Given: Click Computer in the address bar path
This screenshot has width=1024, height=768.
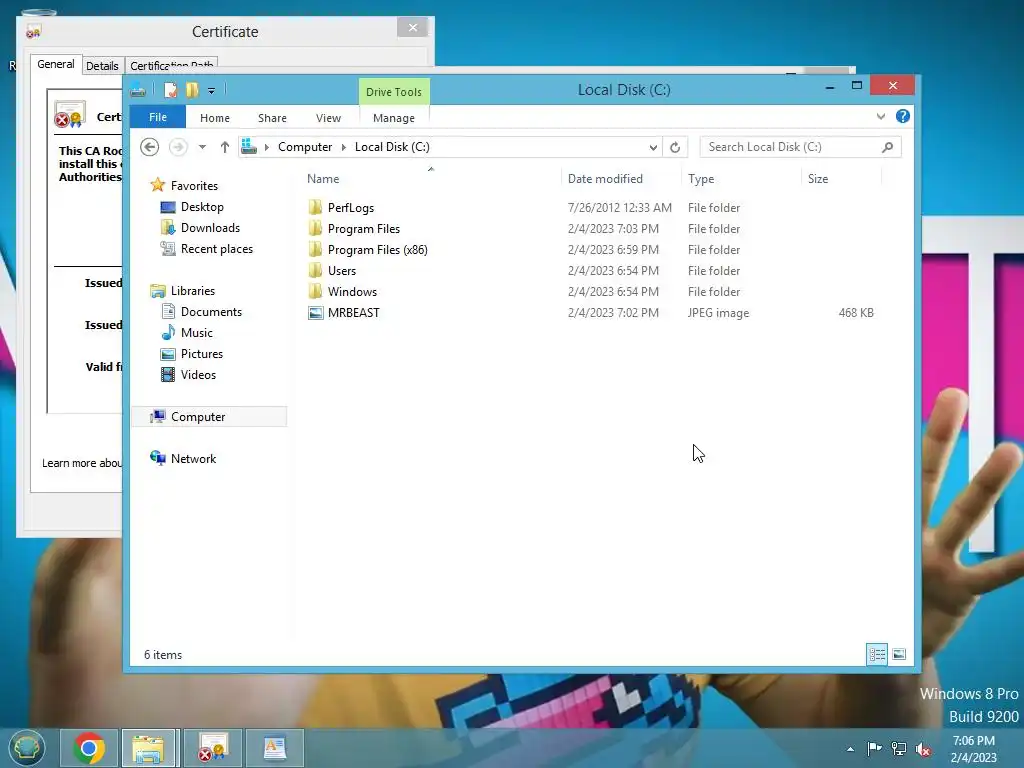Looking at the screenshot, I should point(305,147).
